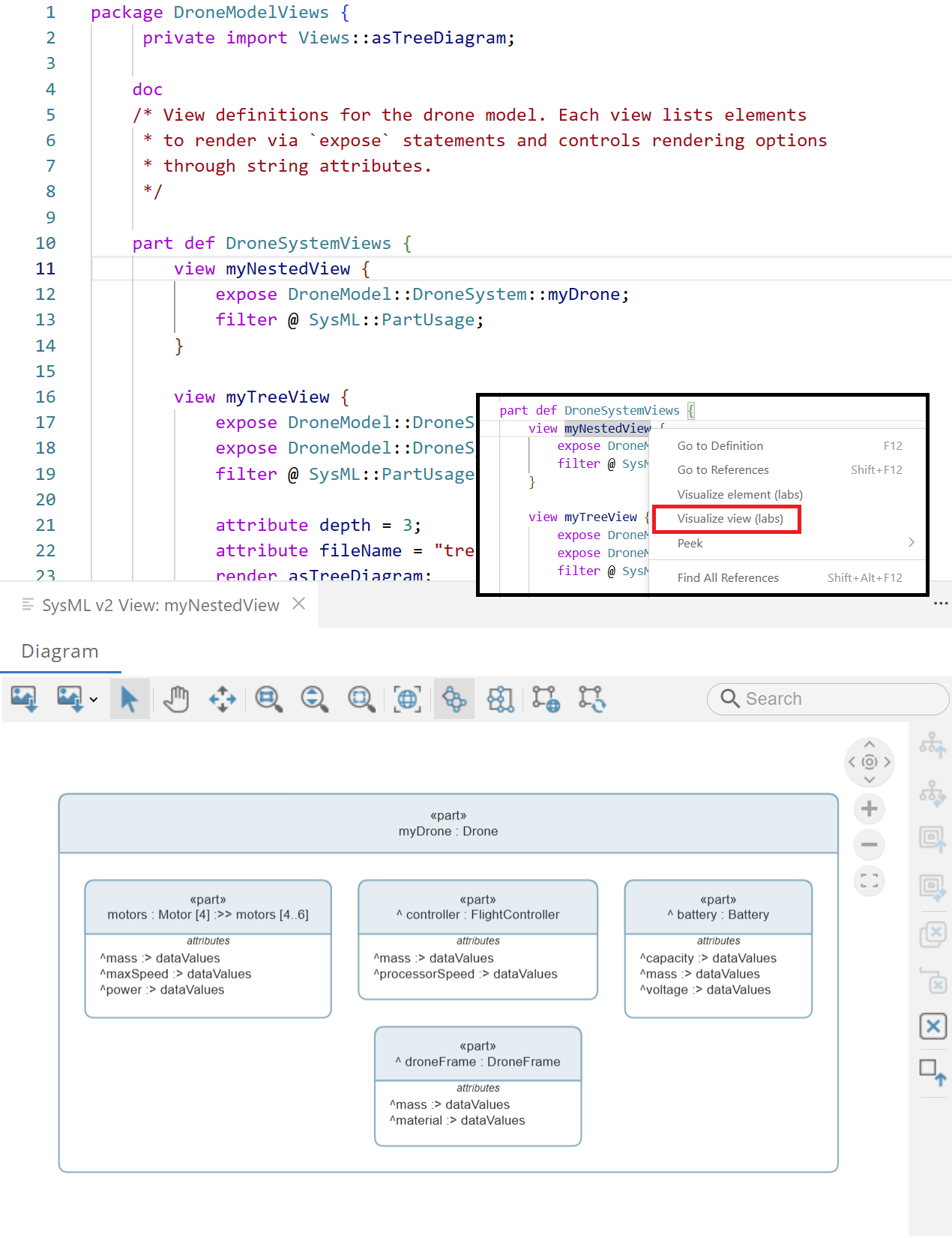Apply the hierarchical layout icon

click(x=500, y=699)
